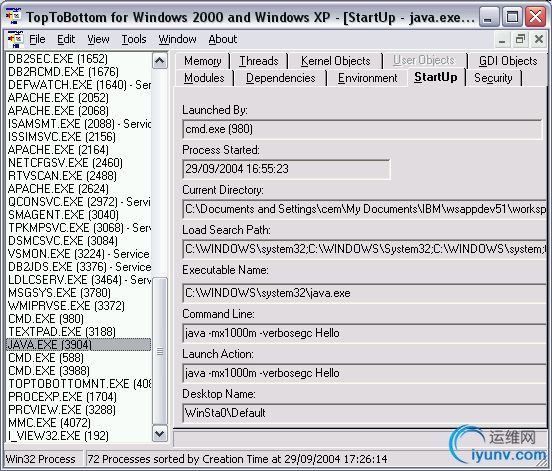Image resolution: width=552 pixels, height=471 pixels.
Task: Switch to the Kernel Objects tab
Action: 335,61
